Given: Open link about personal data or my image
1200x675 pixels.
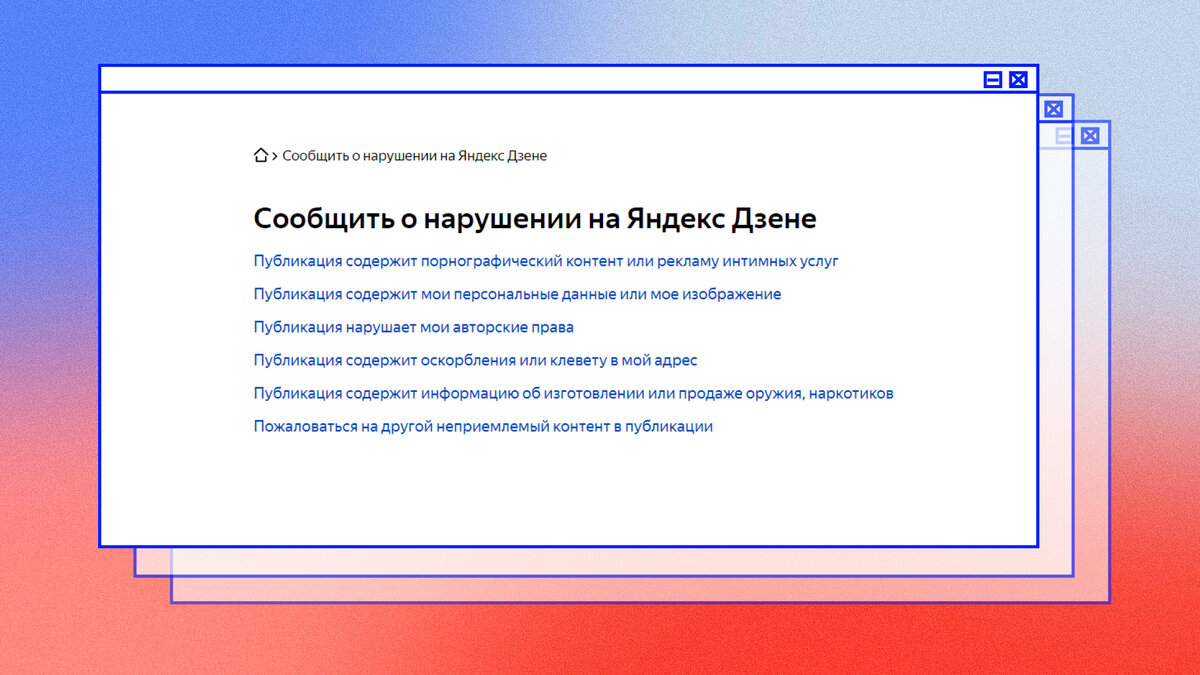Looking at the screenshot, I should pyautogui.click(x=517, y=294).
